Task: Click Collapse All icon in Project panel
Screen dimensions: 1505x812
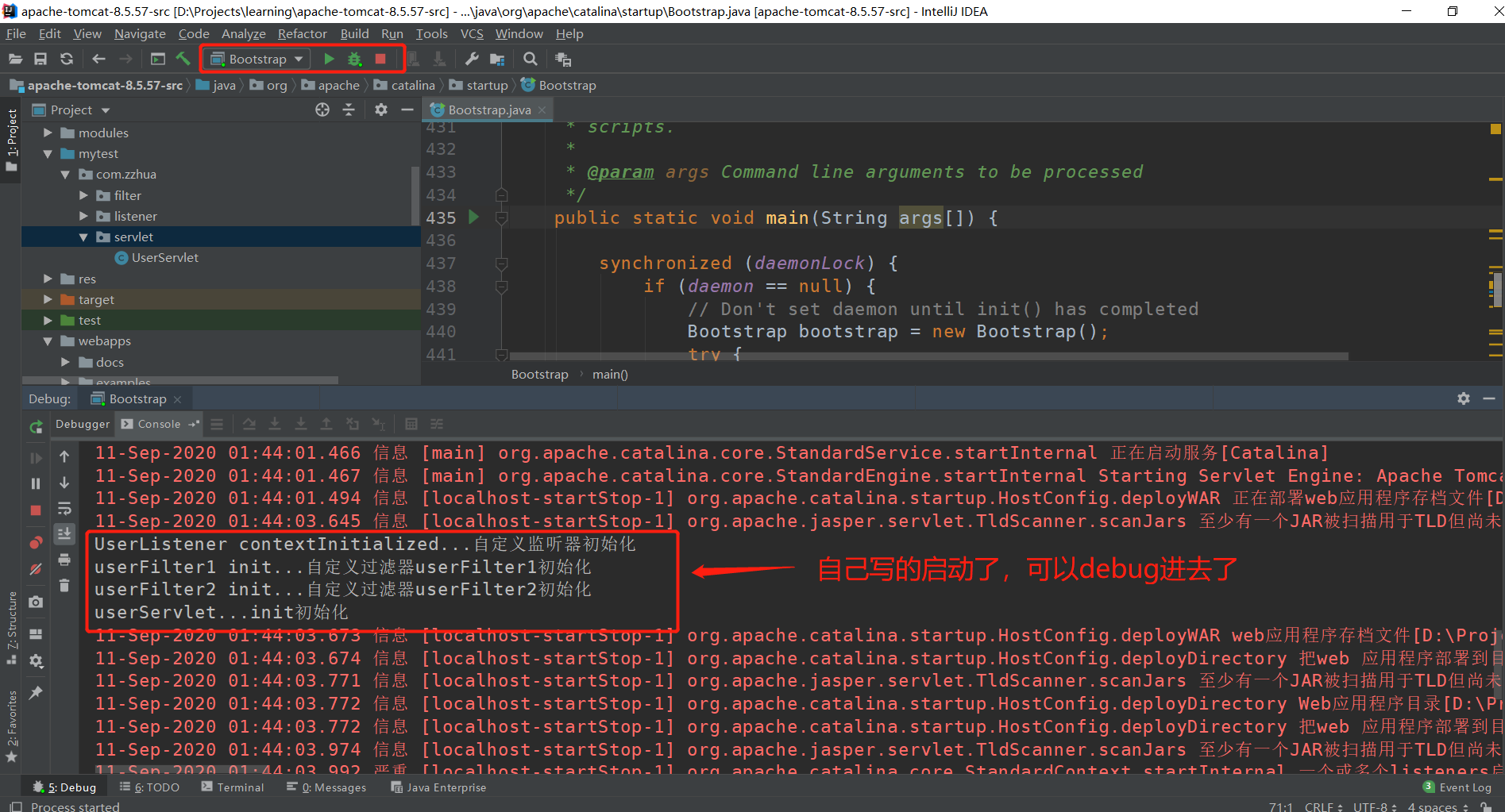Action: 349,110
